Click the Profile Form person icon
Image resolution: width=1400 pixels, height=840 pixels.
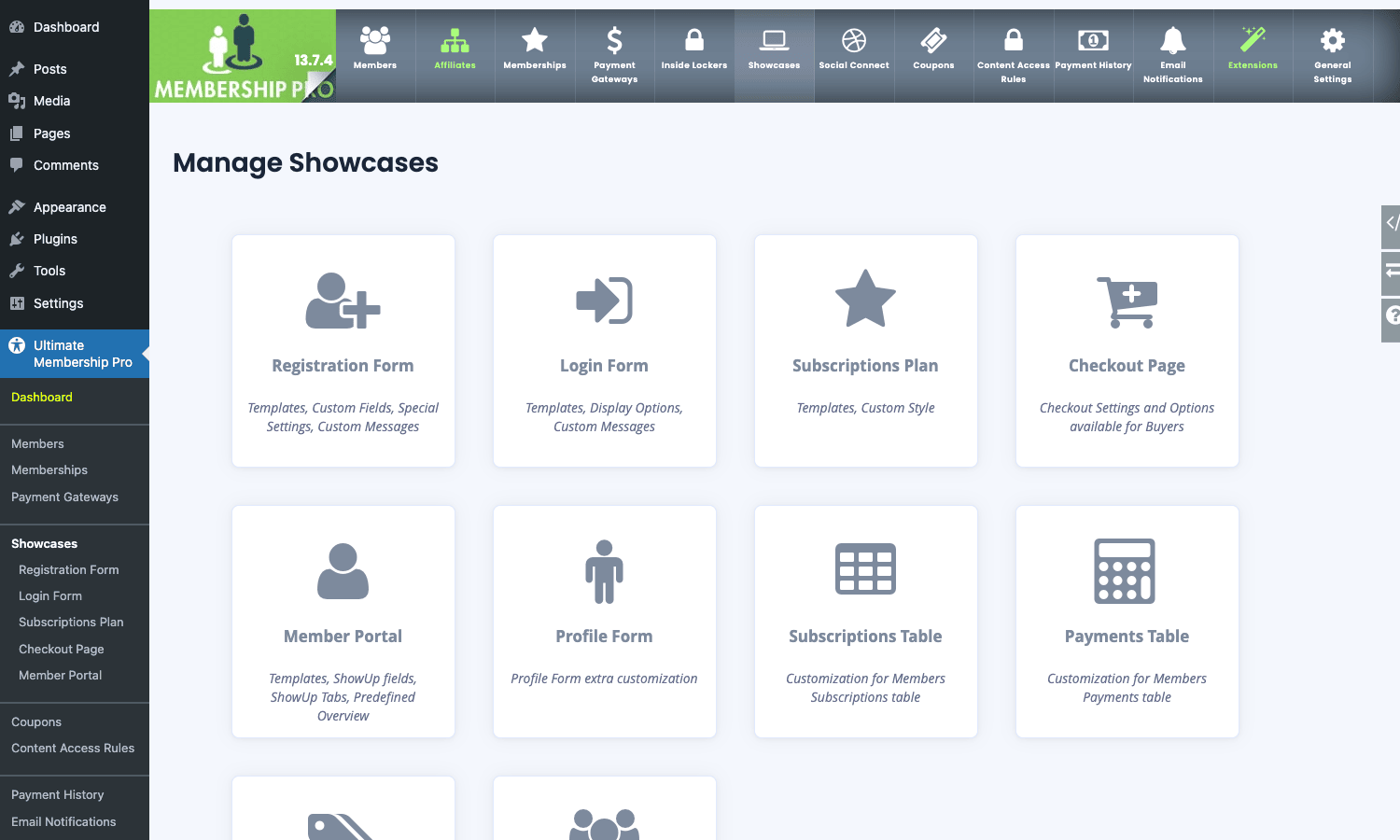coord(604,571)
